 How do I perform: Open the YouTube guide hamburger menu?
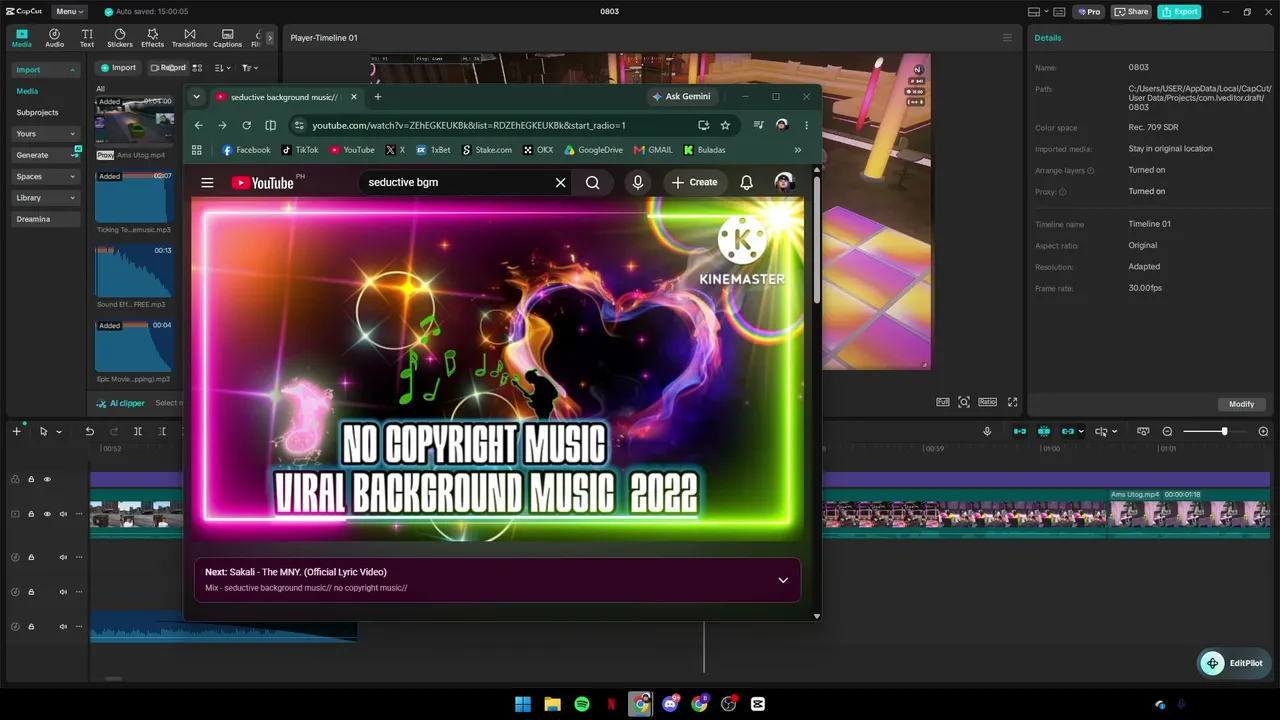207,183
